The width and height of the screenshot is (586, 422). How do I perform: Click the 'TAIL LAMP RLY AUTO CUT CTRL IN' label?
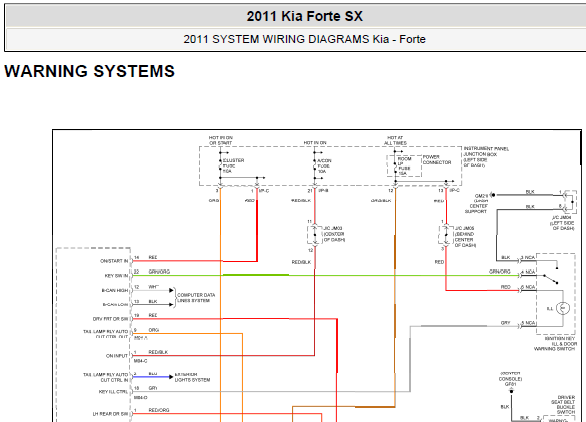click(105, 377)
